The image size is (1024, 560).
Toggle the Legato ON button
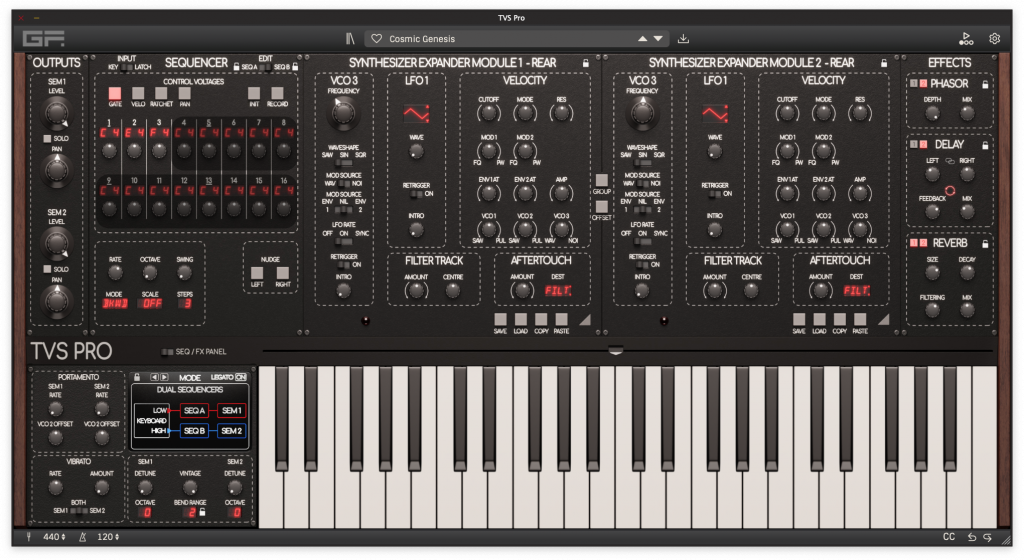pos(241,377)
